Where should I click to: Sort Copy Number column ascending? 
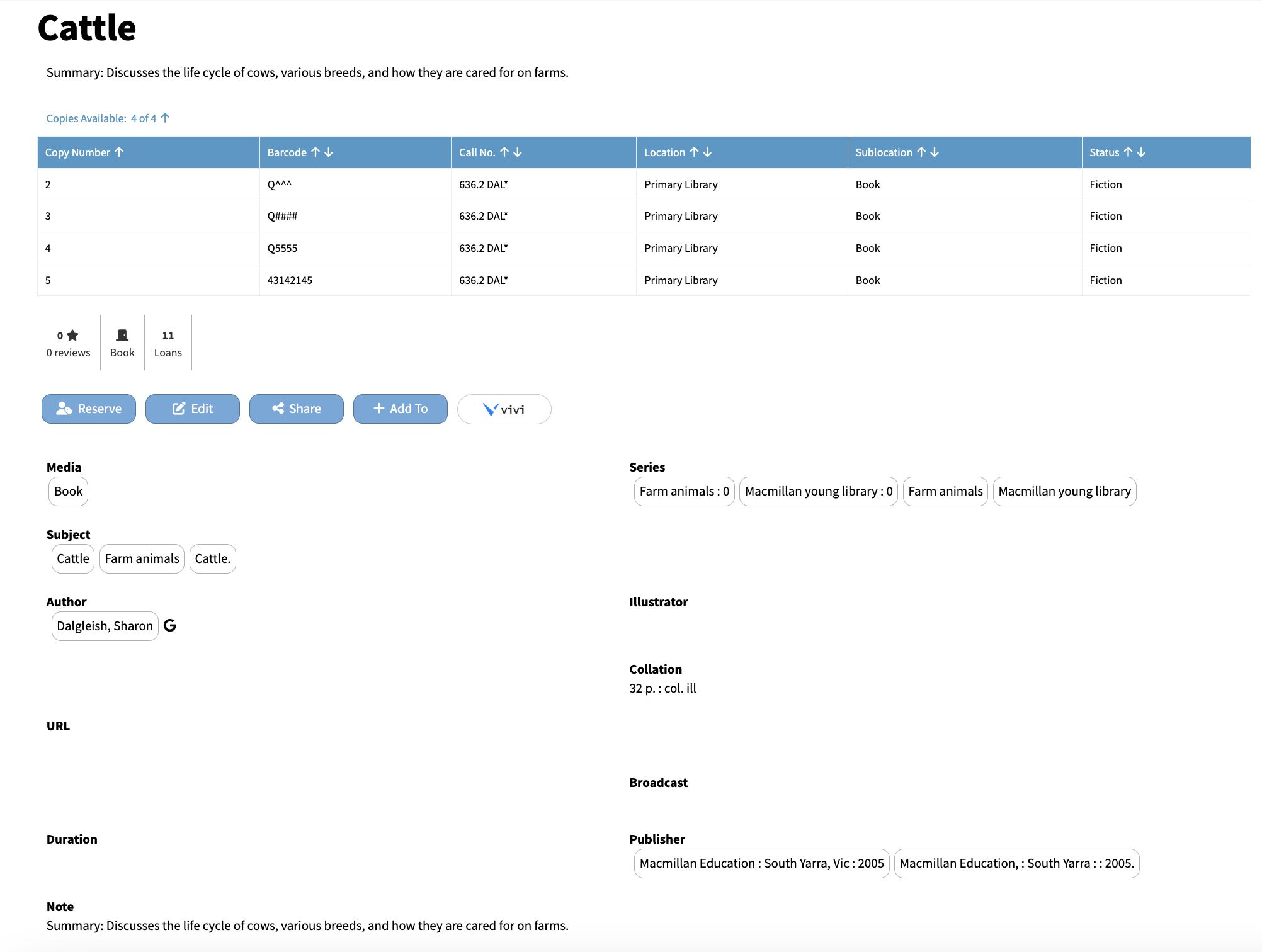point(120,152)
